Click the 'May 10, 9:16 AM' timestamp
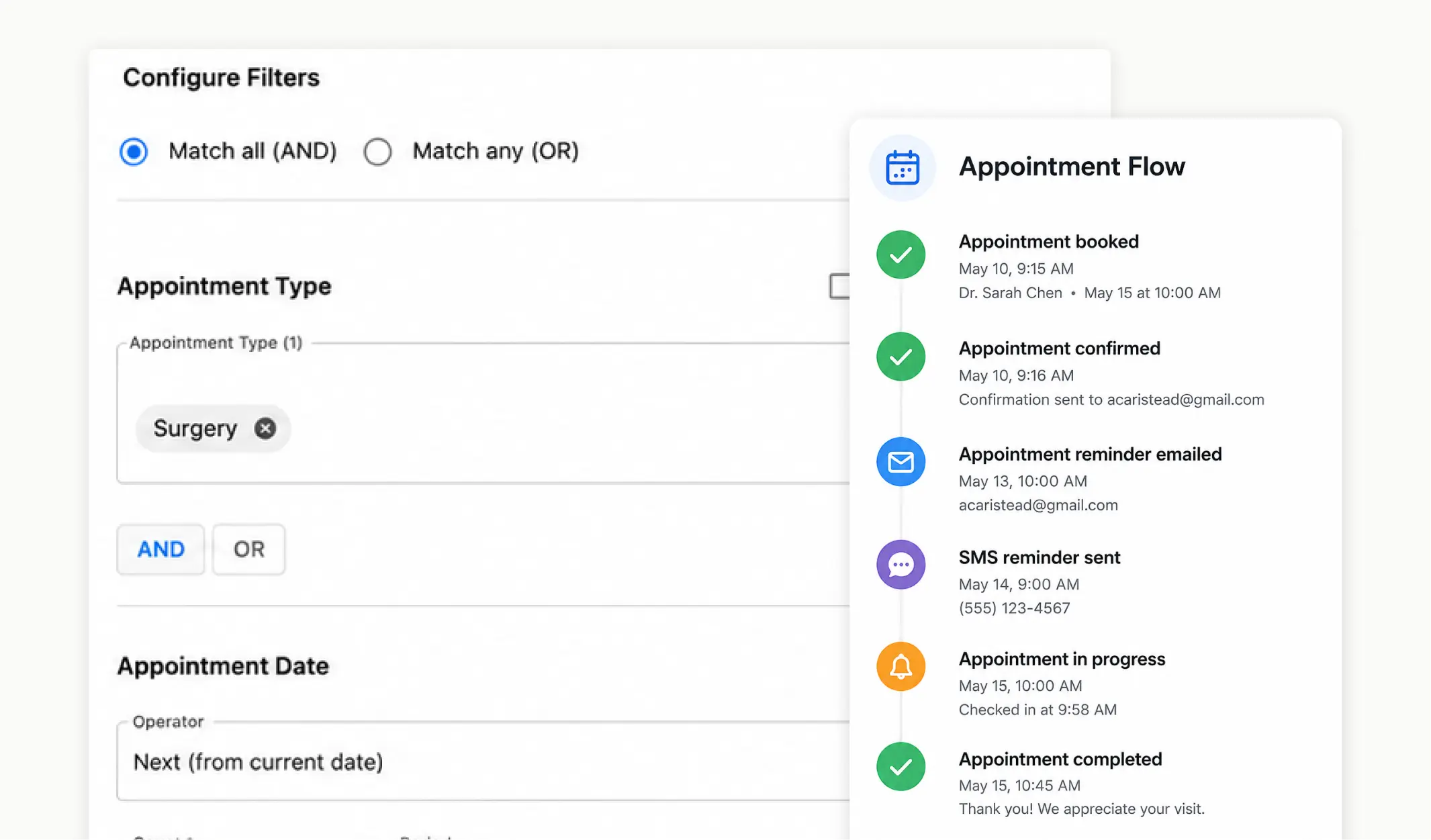Viewport: 1431px width, 840px height. (1016, 375)
